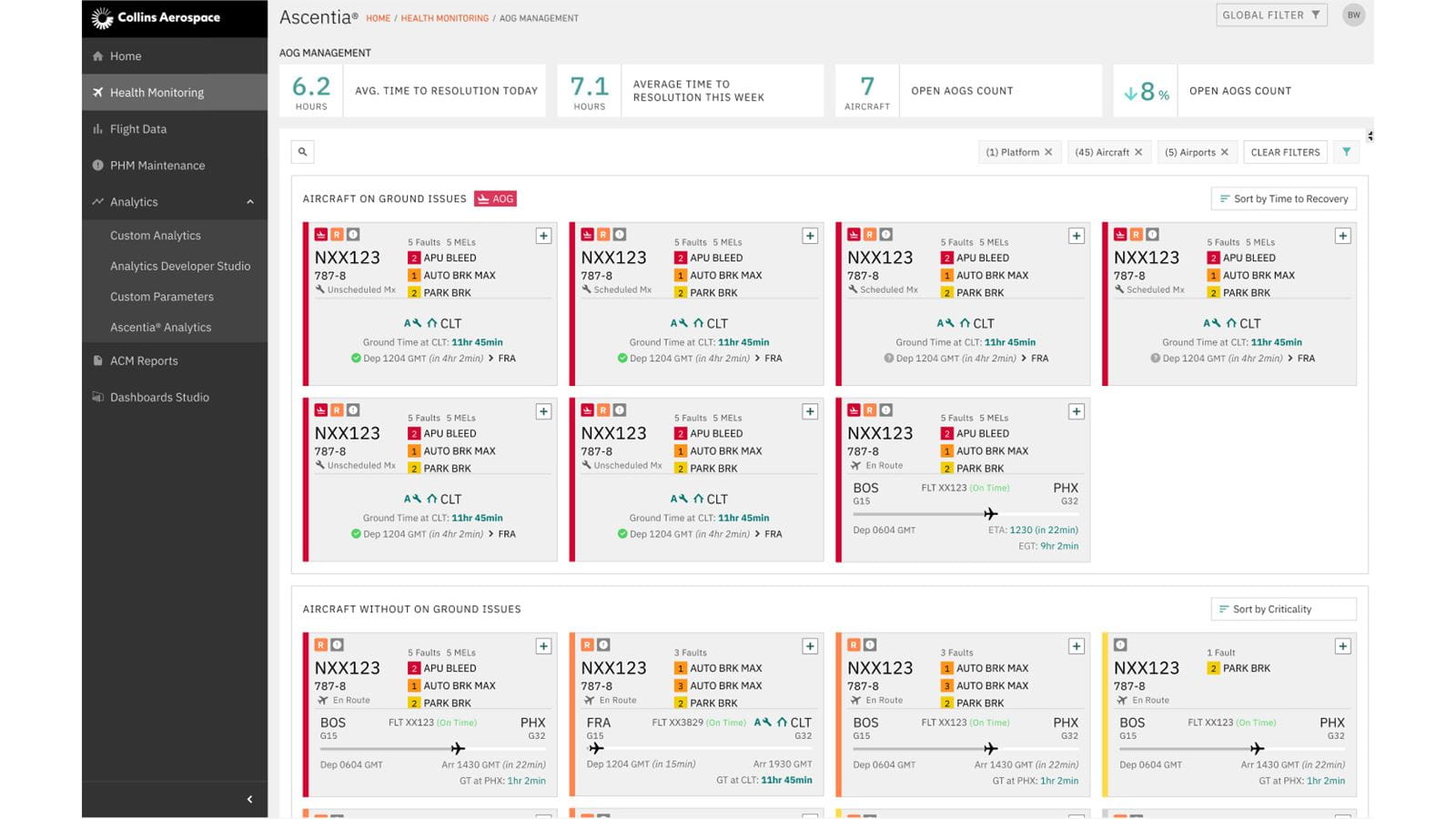Click the Dashboards Studio sidebar icon
This screenshot has width=1456, height=819.
(x=96, y=397)
